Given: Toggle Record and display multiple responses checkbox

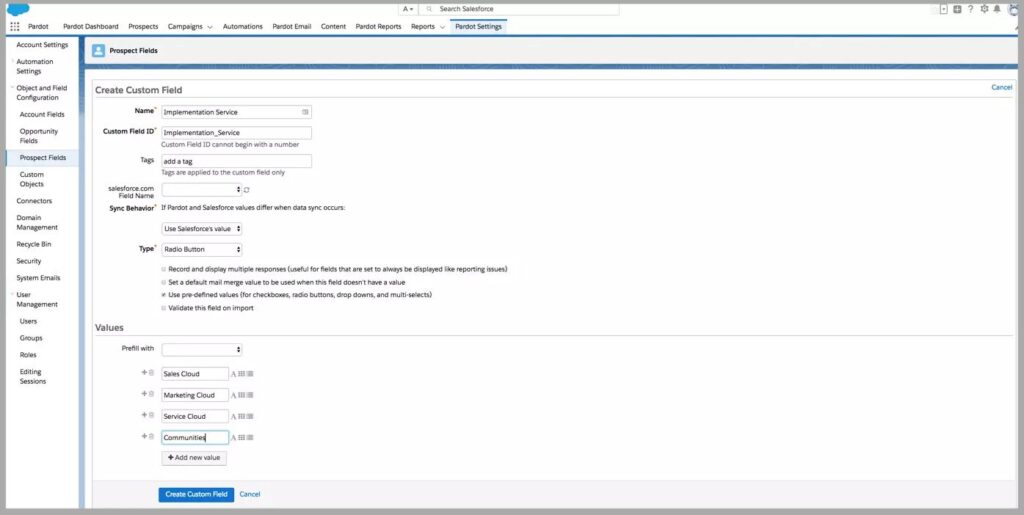Looking at the screenshot, I should (163, 269).
